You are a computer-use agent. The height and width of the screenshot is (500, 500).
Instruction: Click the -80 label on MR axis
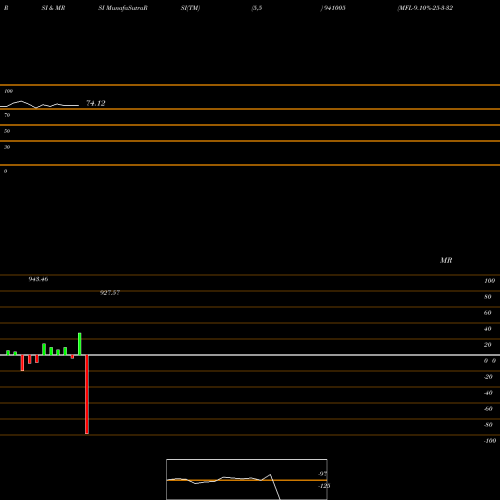[488, 425]
